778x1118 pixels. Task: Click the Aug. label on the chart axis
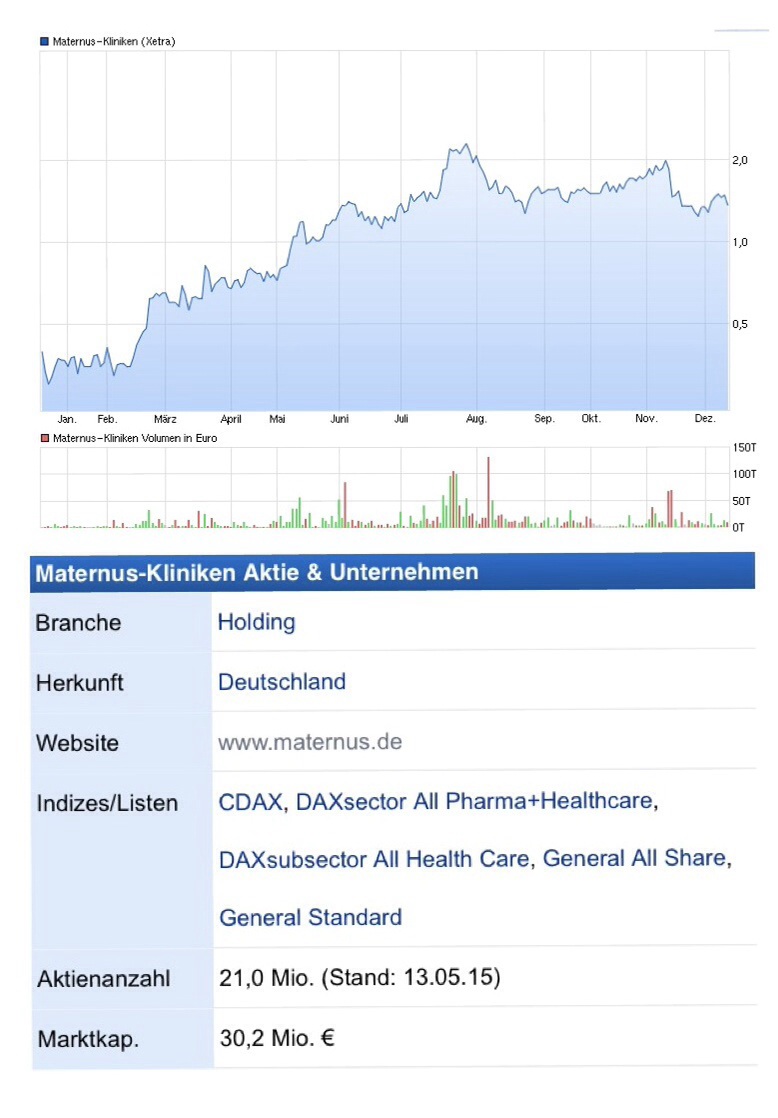click(476, 420)
